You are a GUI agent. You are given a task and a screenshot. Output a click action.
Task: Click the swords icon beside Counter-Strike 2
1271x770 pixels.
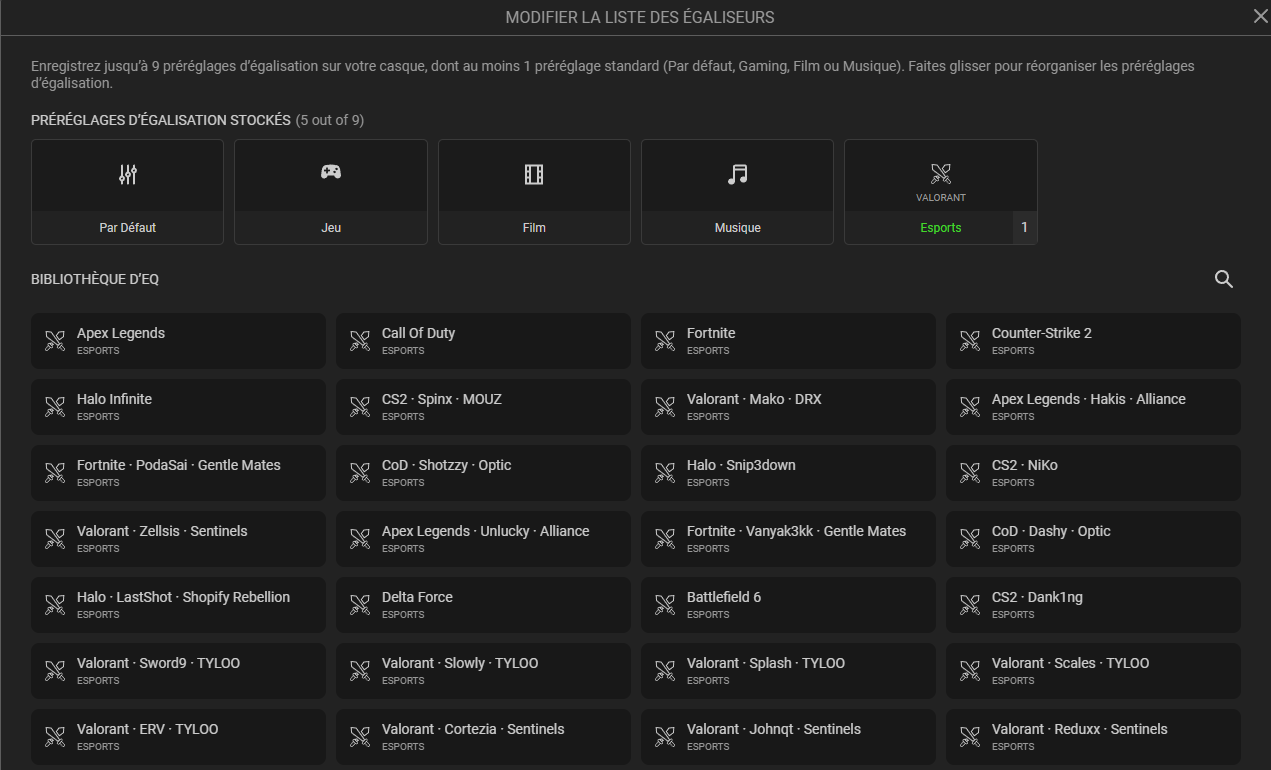pos(970,341)
